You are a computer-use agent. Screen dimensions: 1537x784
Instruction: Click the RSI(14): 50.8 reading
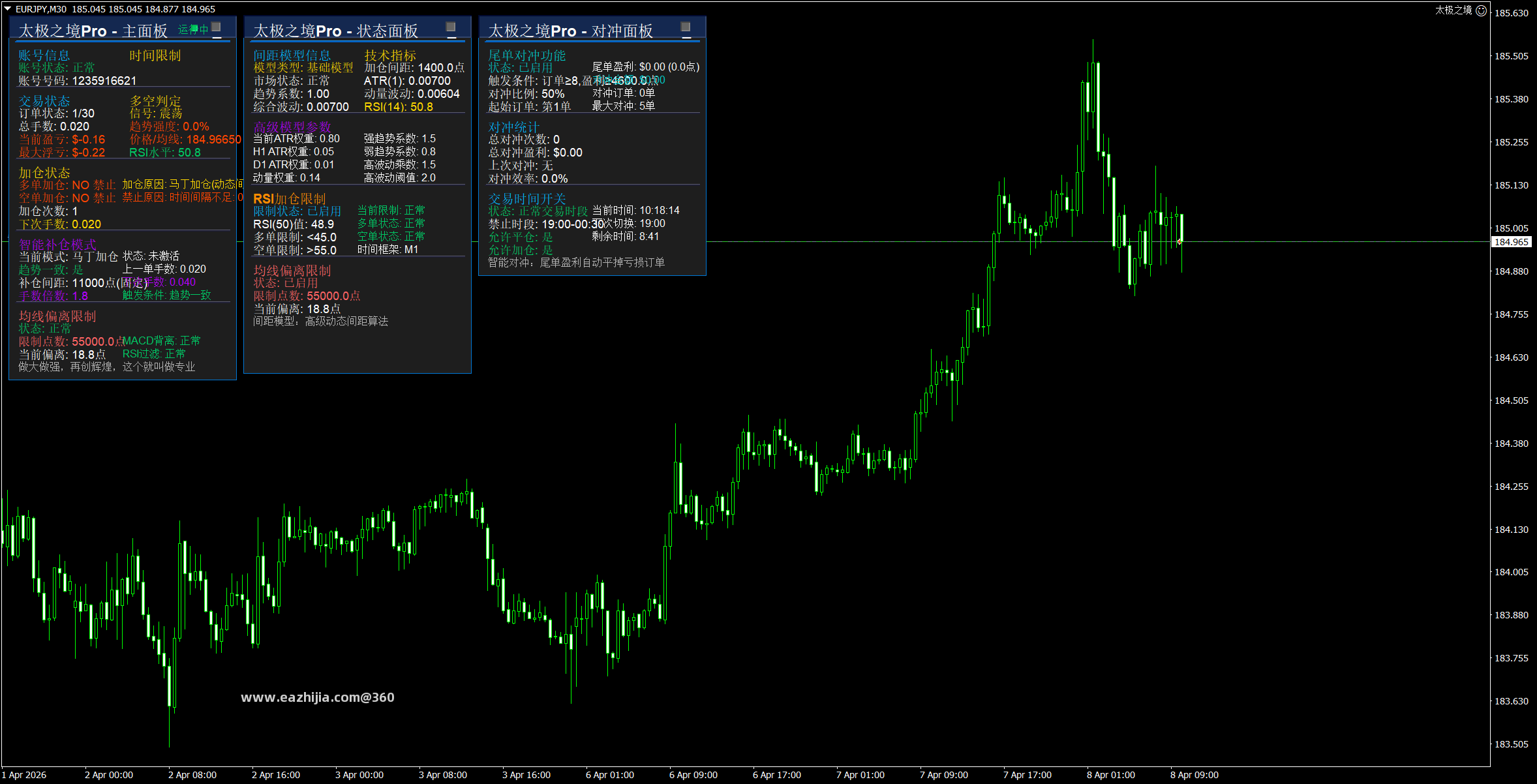pyautogui.click(x=399, y=107)
